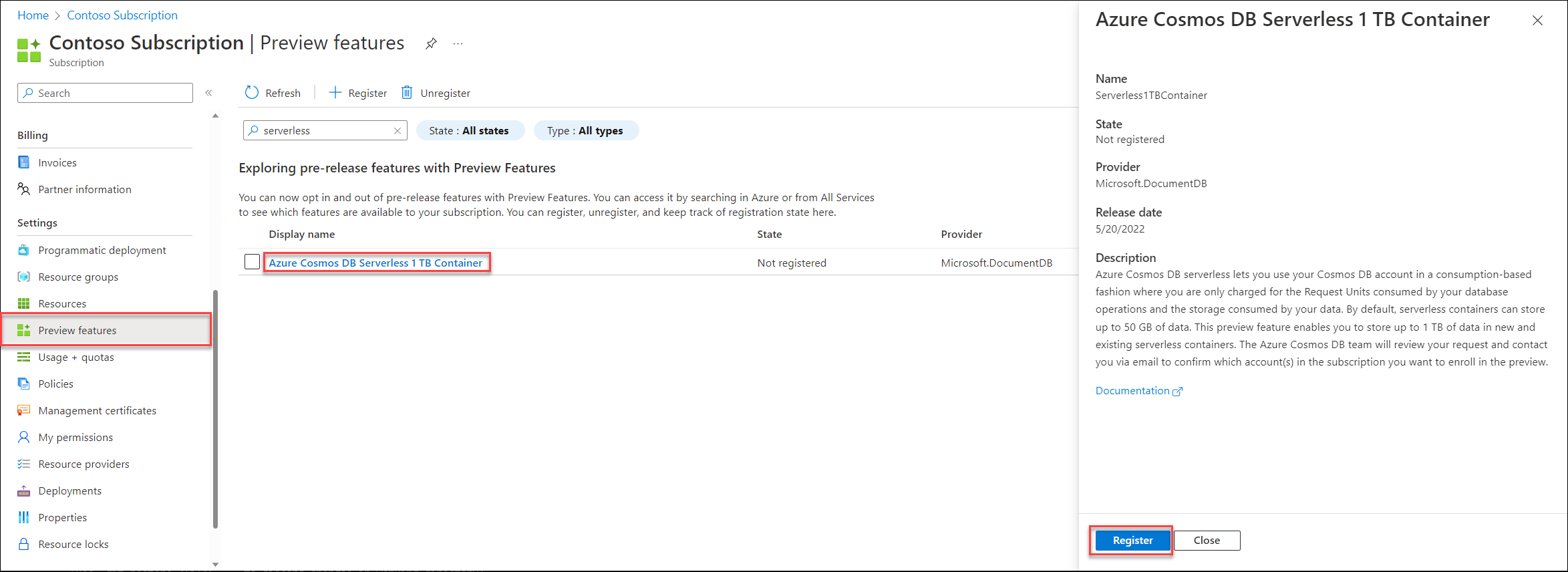This screenshot has height=572, width=1568.
Task: Sort by State column header
Action: pos(770,235)
